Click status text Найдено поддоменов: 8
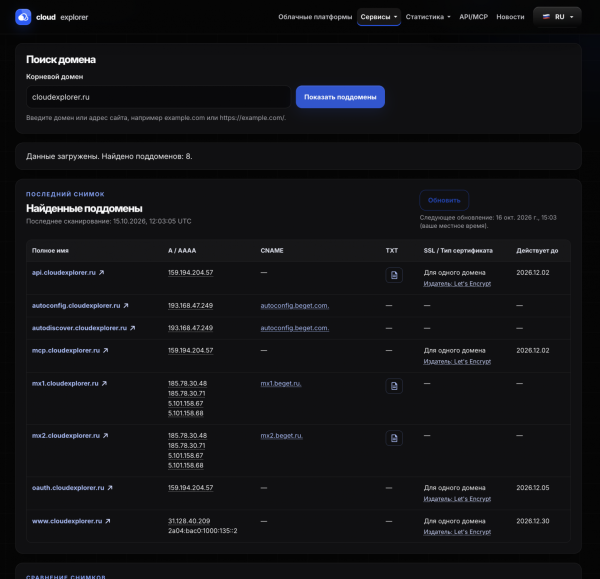 (147, 156)
